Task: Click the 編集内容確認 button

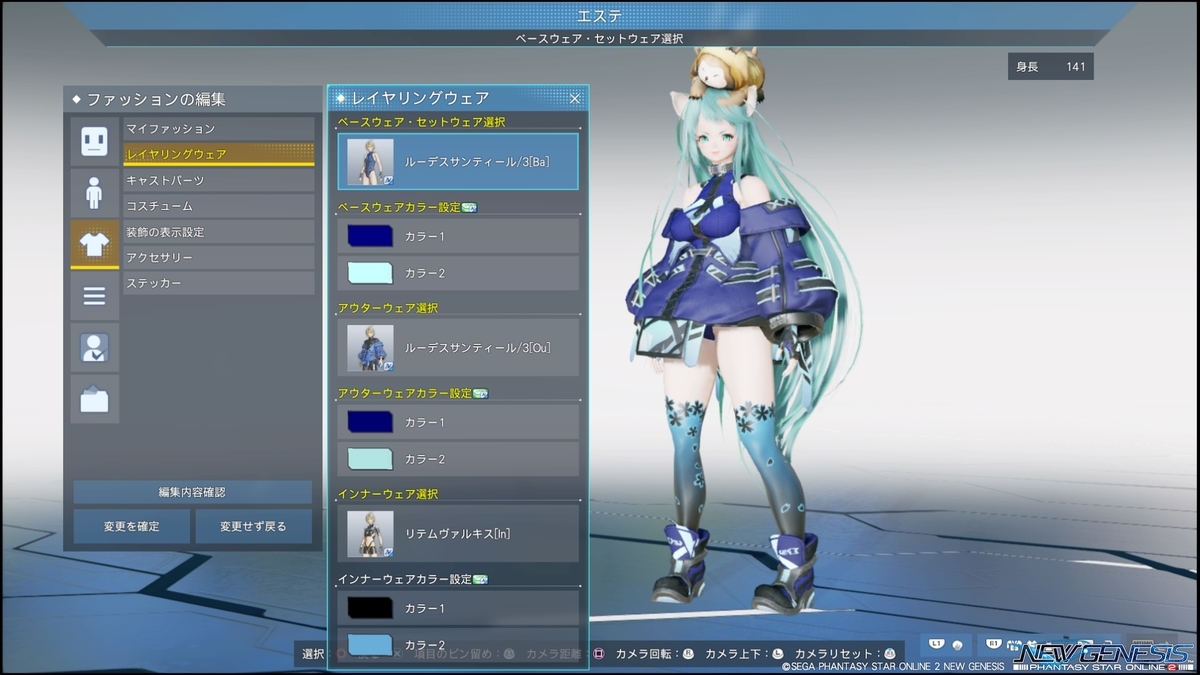Action: pos(192,492)
